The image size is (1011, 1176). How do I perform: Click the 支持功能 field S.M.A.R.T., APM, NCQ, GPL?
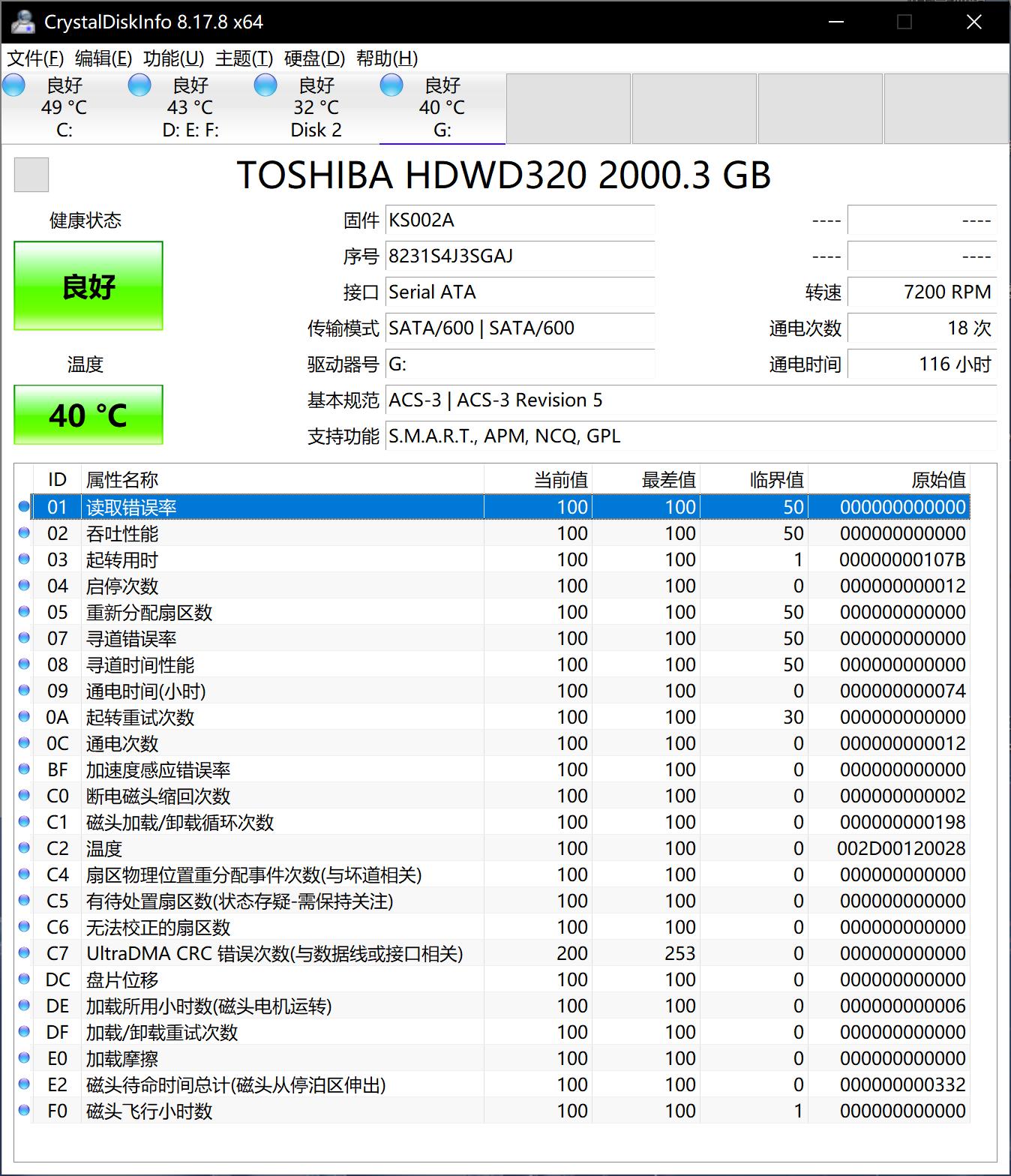(691, 436)
